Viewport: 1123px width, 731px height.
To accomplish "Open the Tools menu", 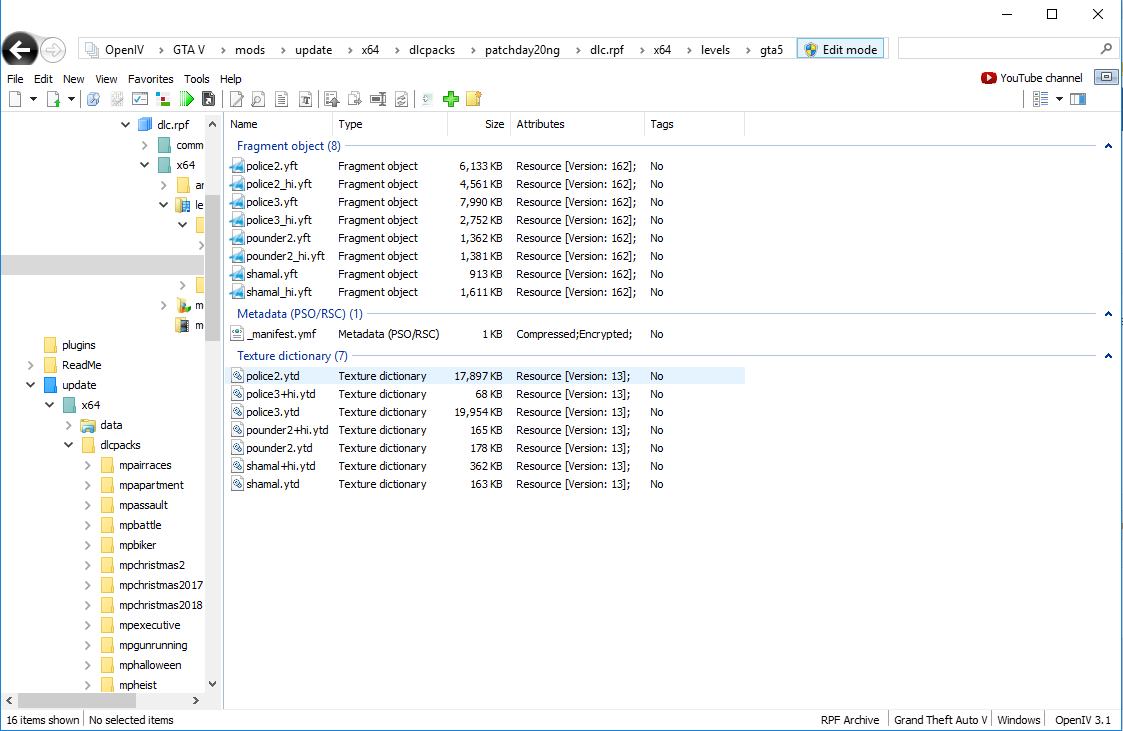I will point(196,79).
